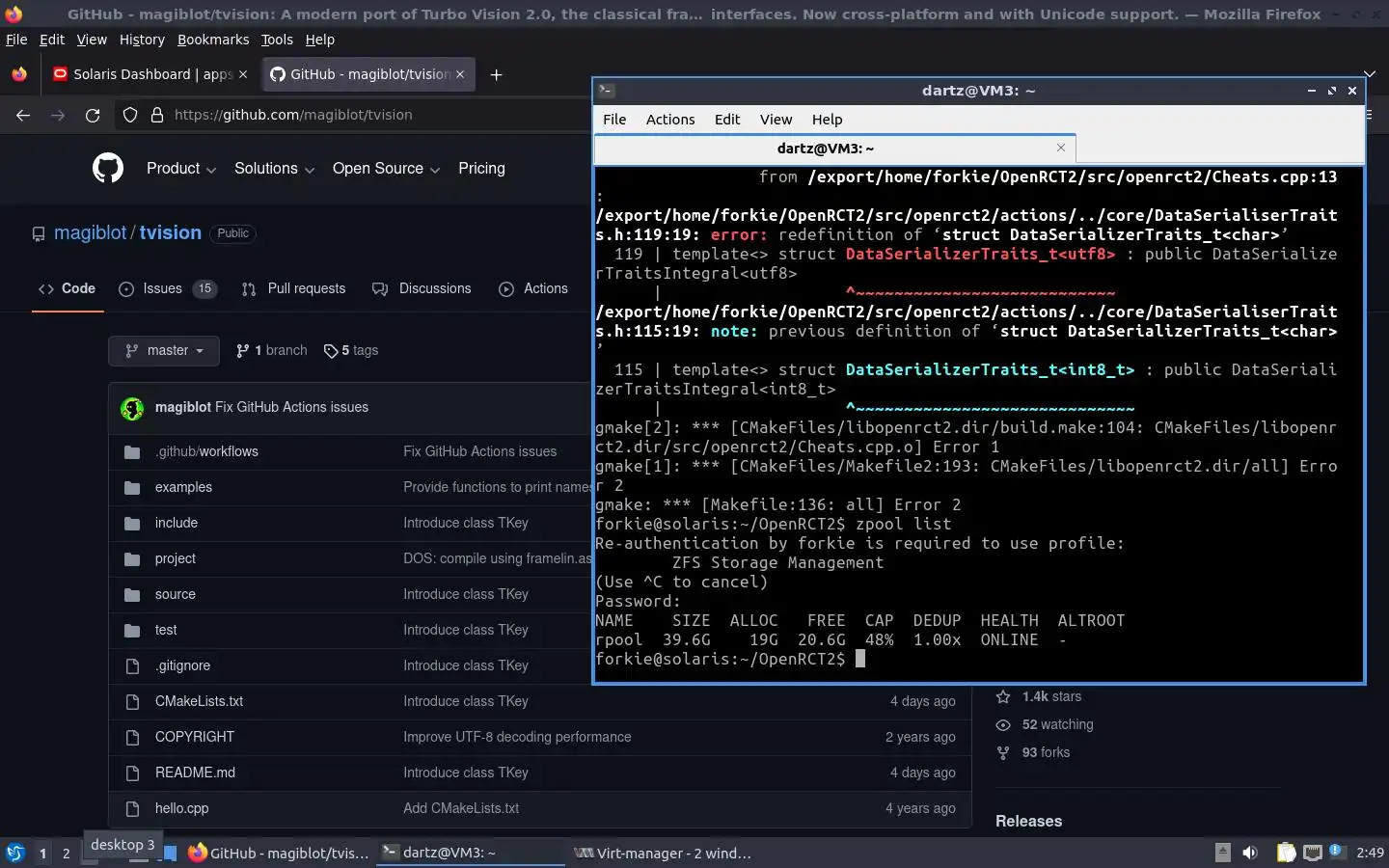
Task: Open the terminal's File menu
Action: [x=614, y=120]
